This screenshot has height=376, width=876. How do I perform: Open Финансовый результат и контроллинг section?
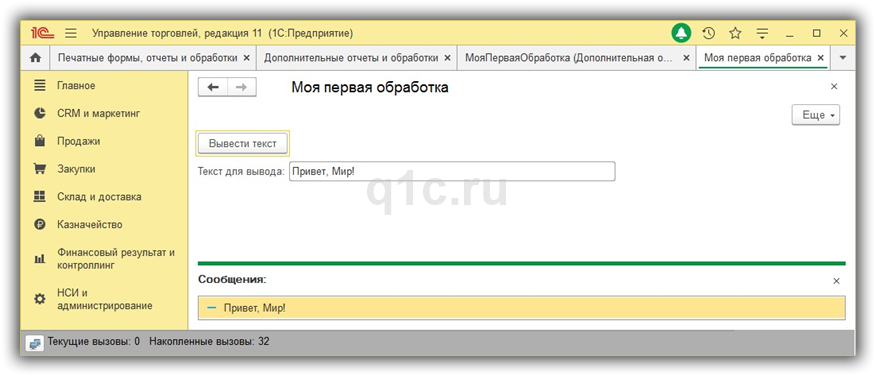pyautogui.click(x=116, y=259)
